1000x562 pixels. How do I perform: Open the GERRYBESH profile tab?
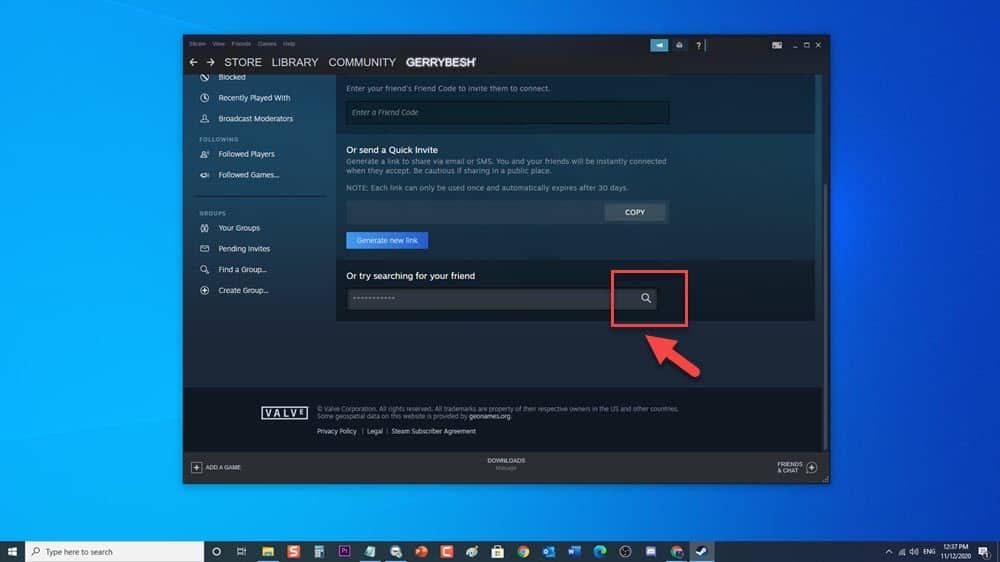[x=441, y=63]
